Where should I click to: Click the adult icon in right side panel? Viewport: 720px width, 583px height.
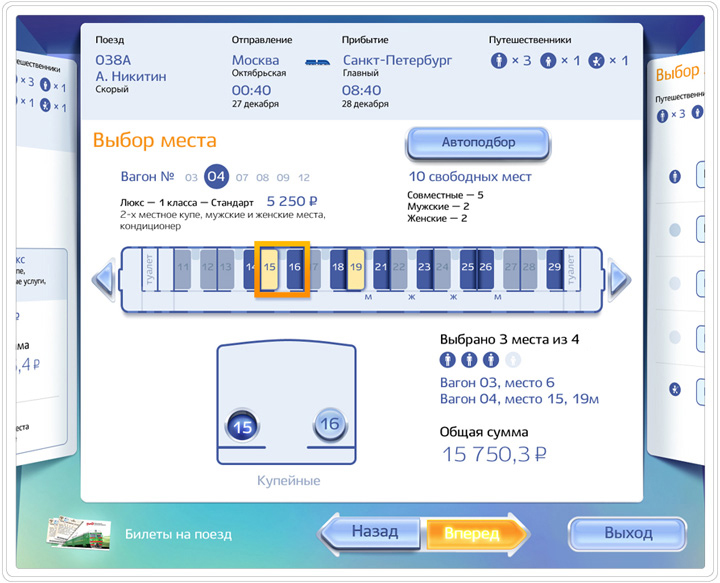675,177
